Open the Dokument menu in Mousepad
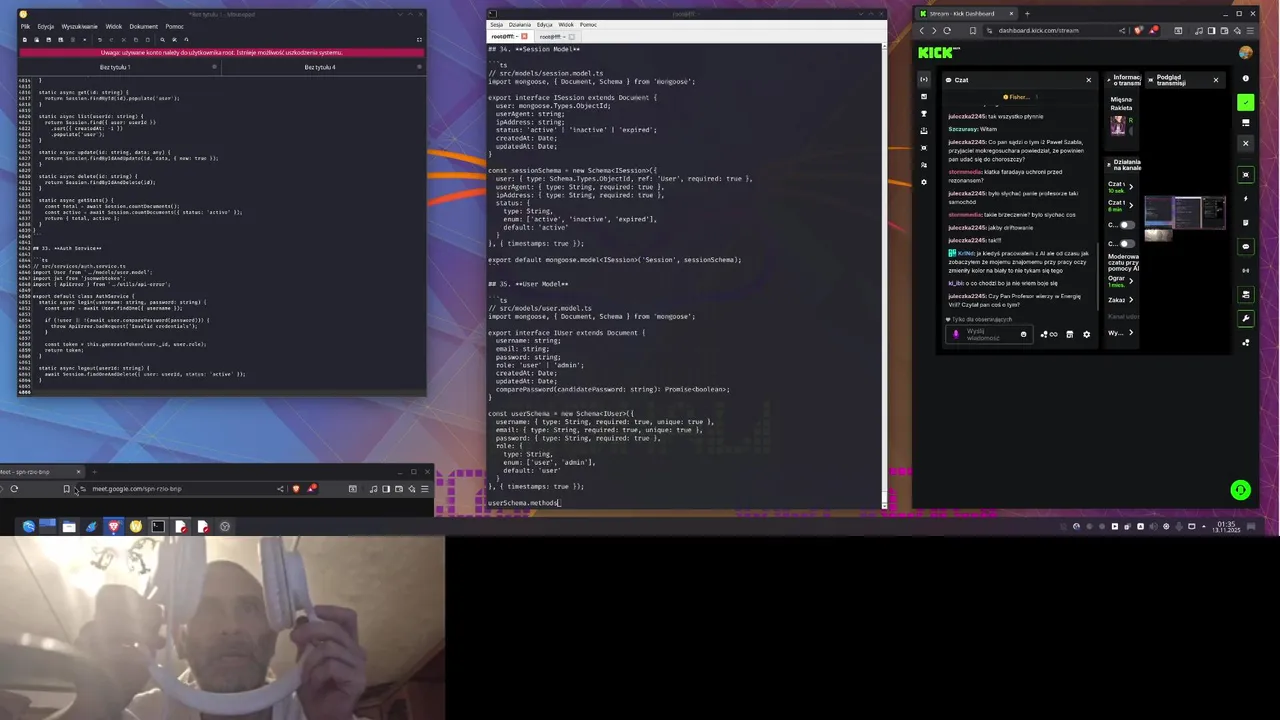1280x720 pixels. point(144,26)
